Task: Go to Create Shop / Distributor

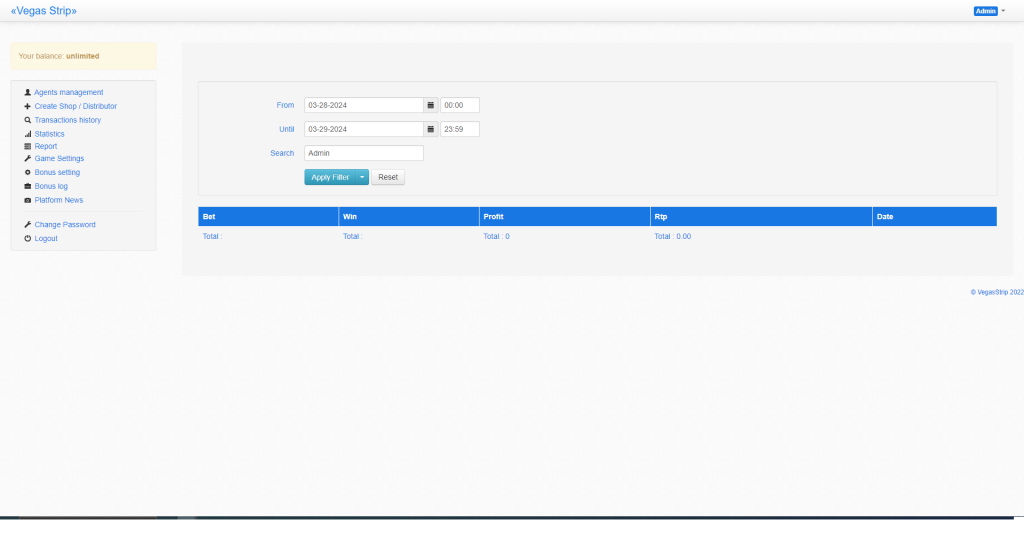Action: (x=76, y=106)
